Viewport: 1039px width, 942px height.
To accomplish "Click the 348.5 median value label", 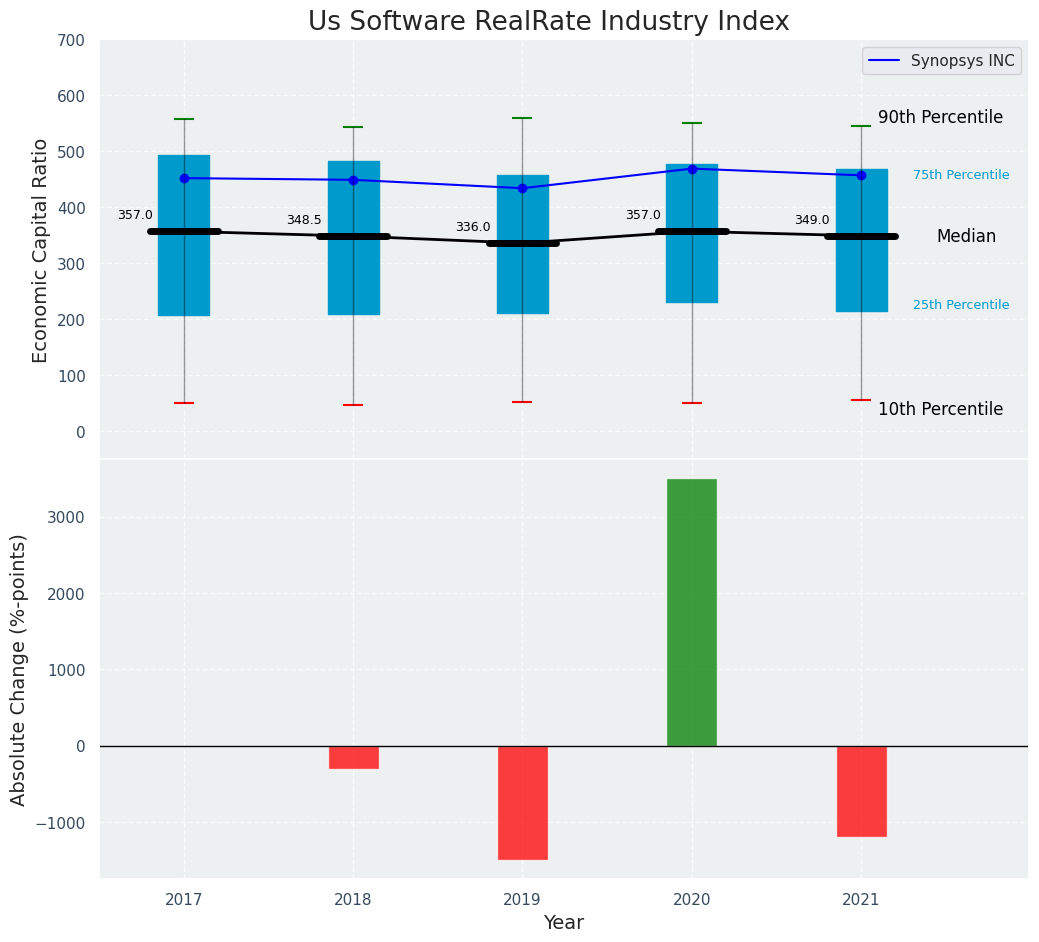I will [x=304, y=220].
